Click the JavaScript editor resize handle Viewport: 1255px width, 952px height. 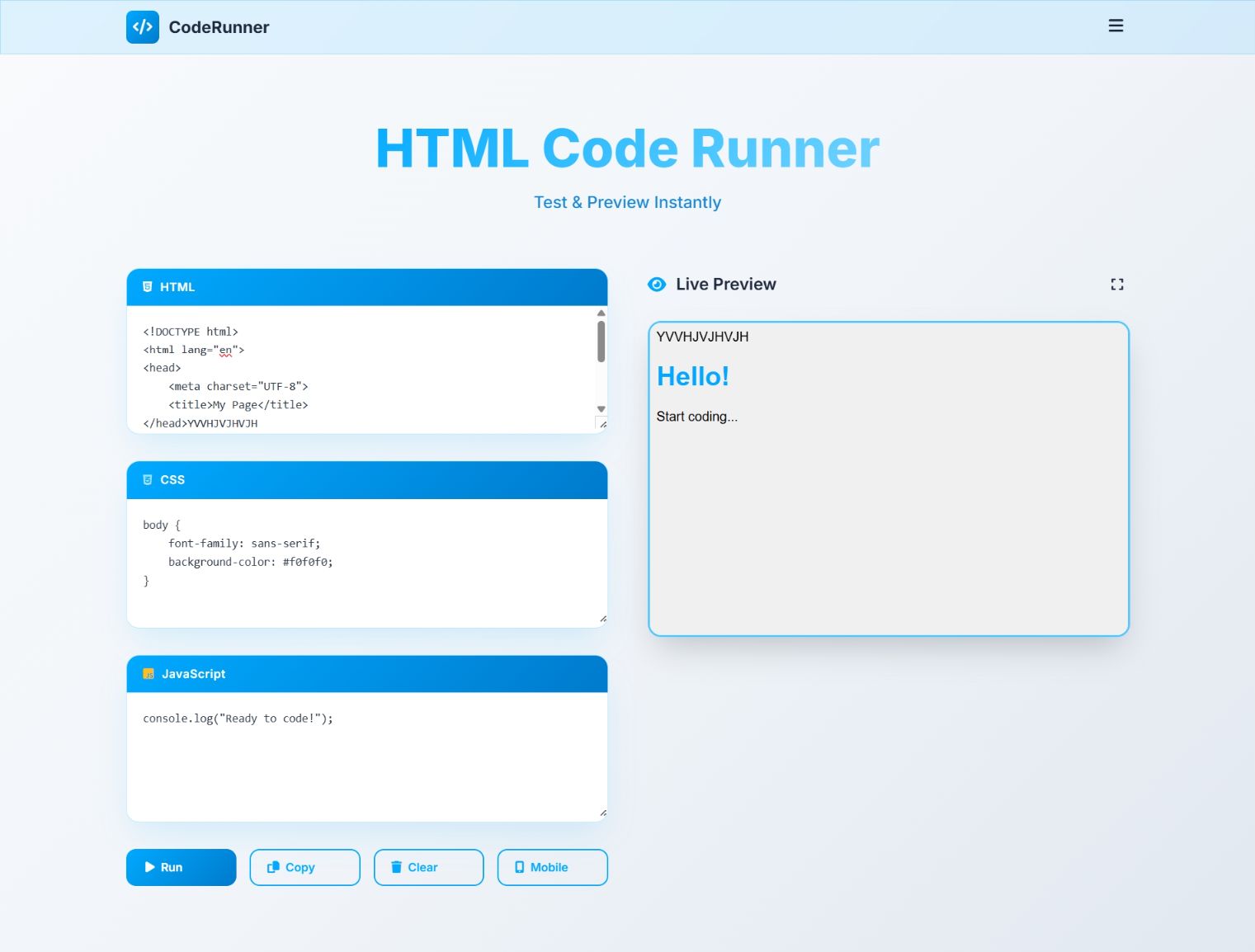pyautogui.click(x=602, y=813)
